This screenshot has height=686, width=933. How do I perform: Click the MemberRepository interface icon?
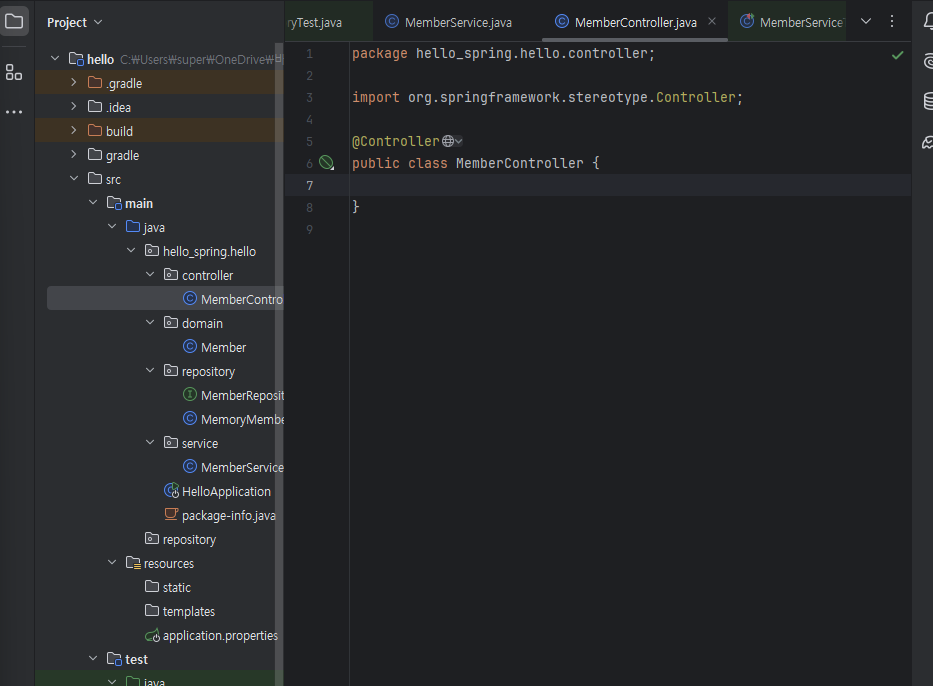click(190, 394)
